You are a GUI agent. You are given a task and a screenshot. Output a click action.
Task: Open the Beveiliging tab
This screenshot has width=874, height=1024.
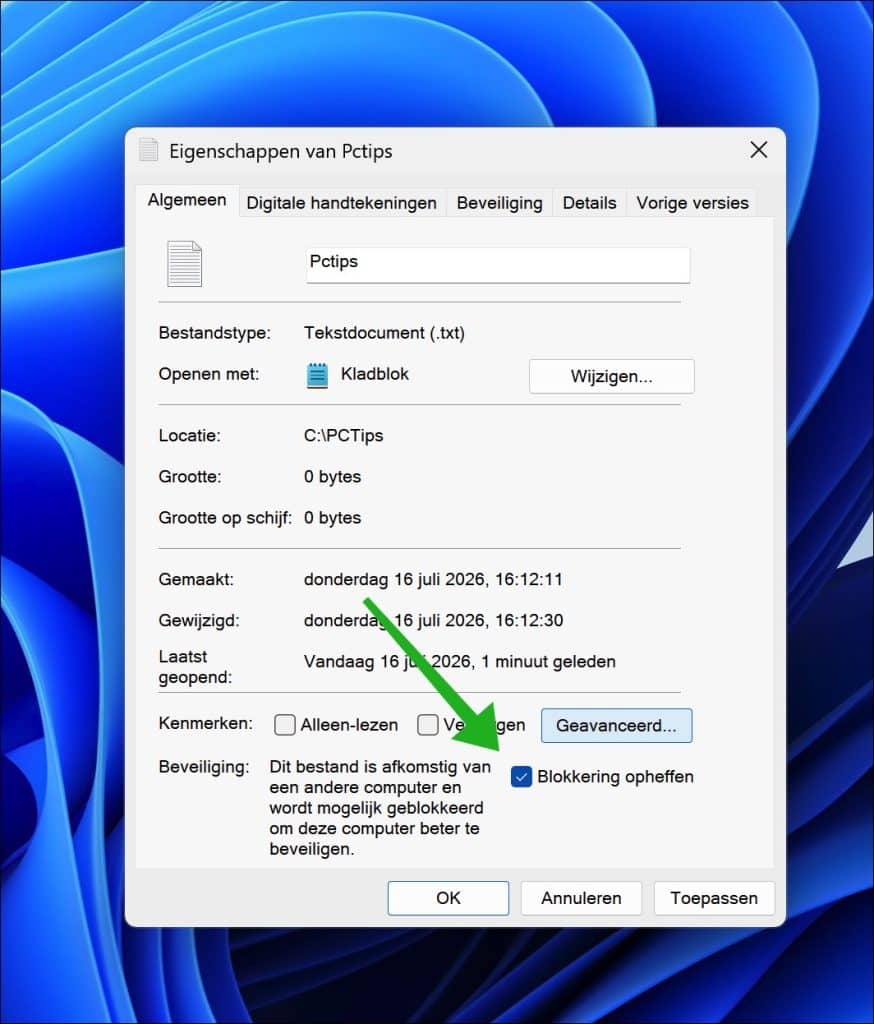pyautogui.click(x=500, y=203)
